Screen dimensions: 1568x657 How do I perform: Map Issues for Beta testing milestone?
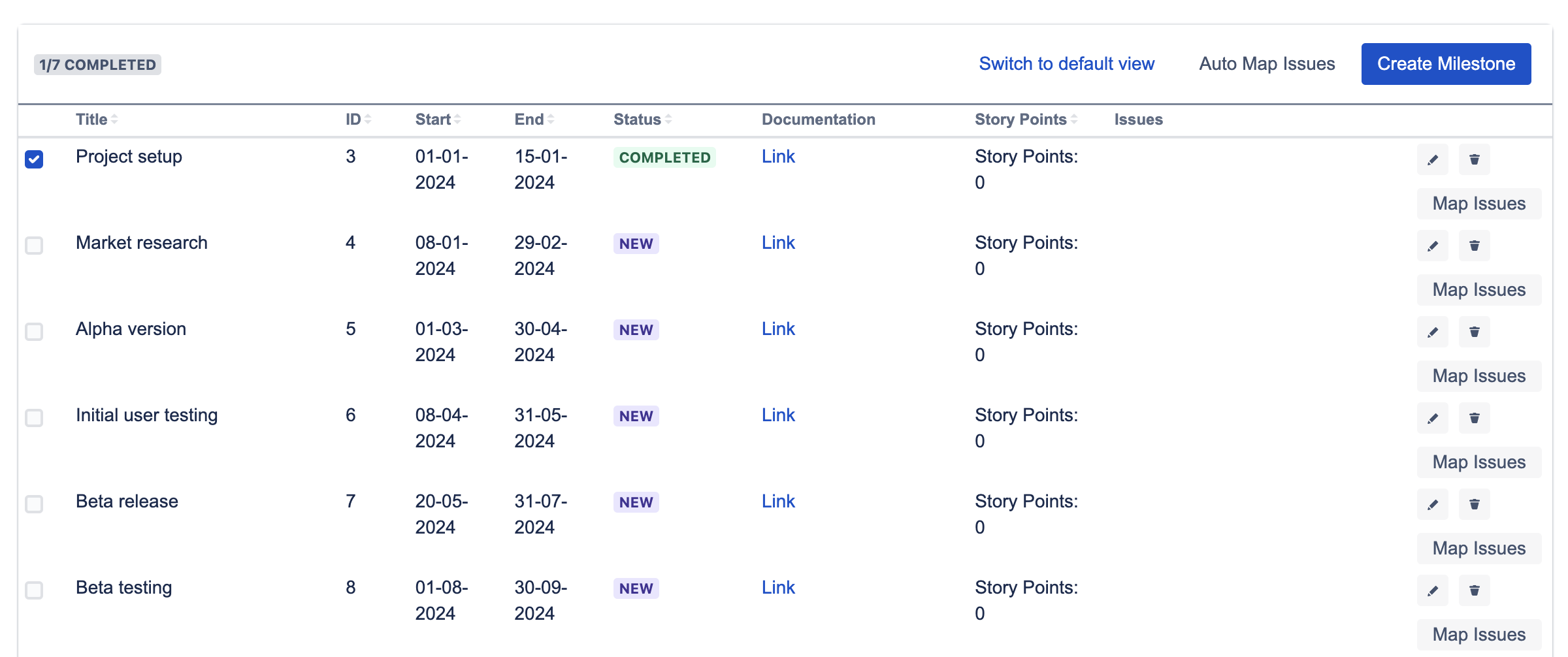coord(1478,633)
